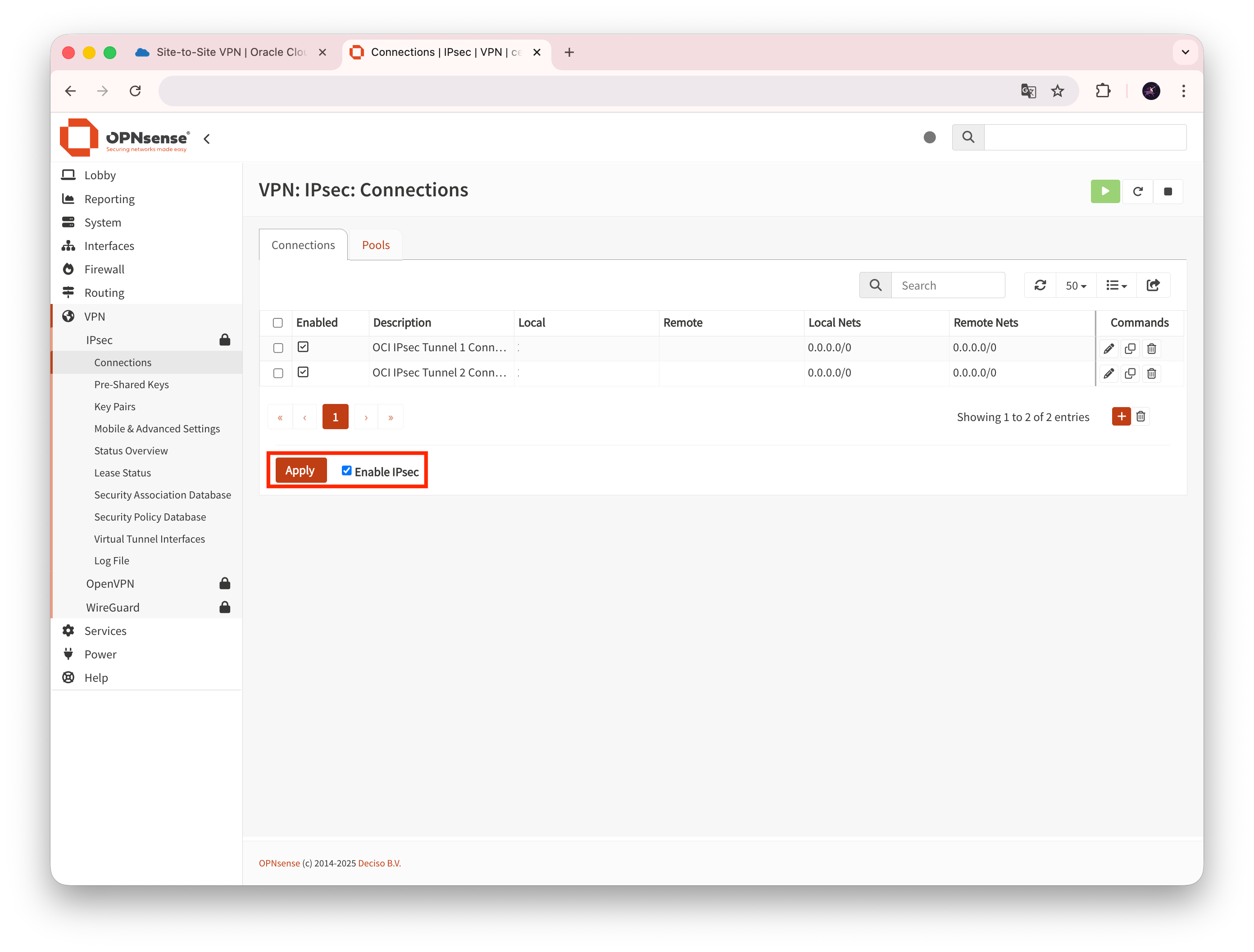
Task: Check the select-all header checkbox
Action: [278, 323]
